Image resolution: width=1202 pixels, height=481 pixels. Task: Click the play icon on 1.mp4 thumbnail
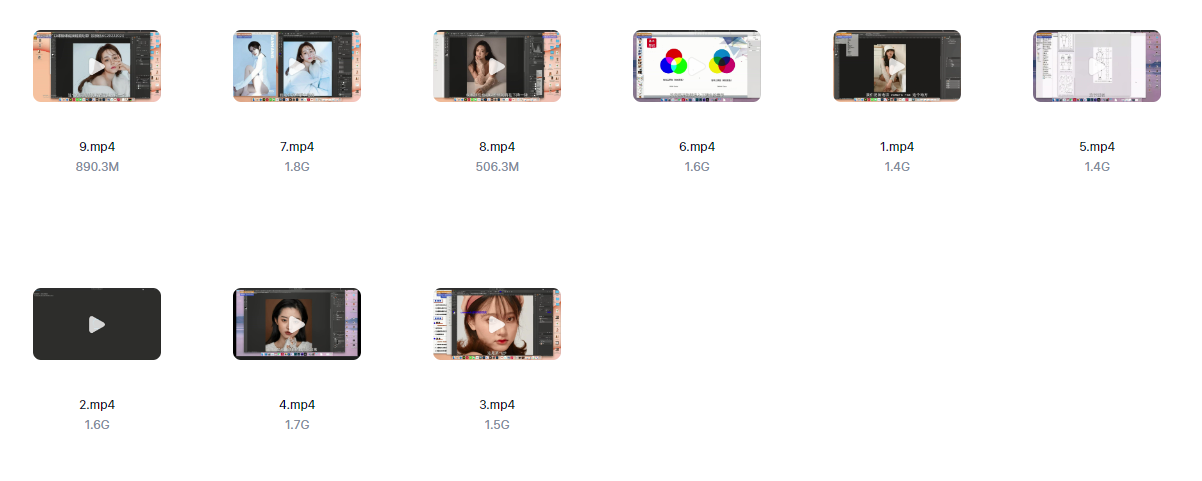897,66
